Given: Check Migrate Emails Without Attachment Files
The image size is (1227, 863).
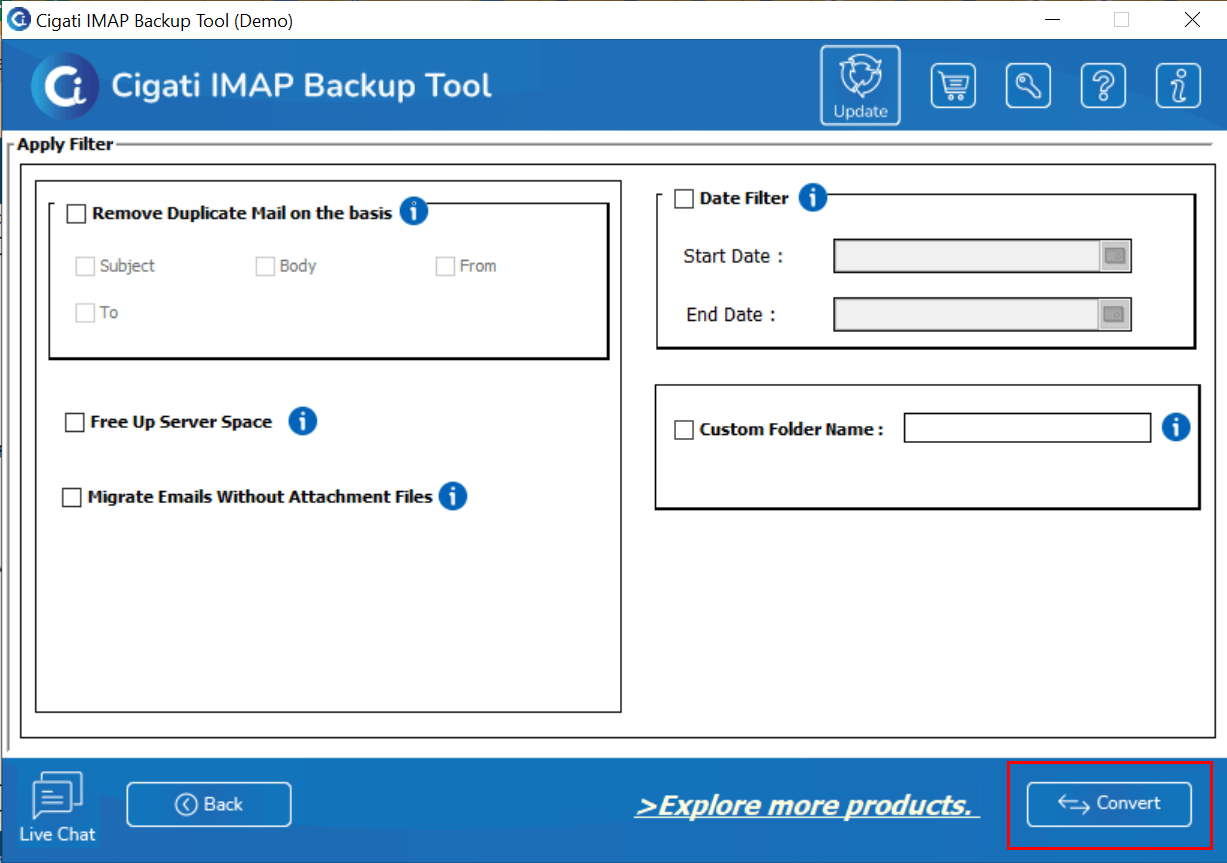Looking at the screenshot, I should (72, 497).
